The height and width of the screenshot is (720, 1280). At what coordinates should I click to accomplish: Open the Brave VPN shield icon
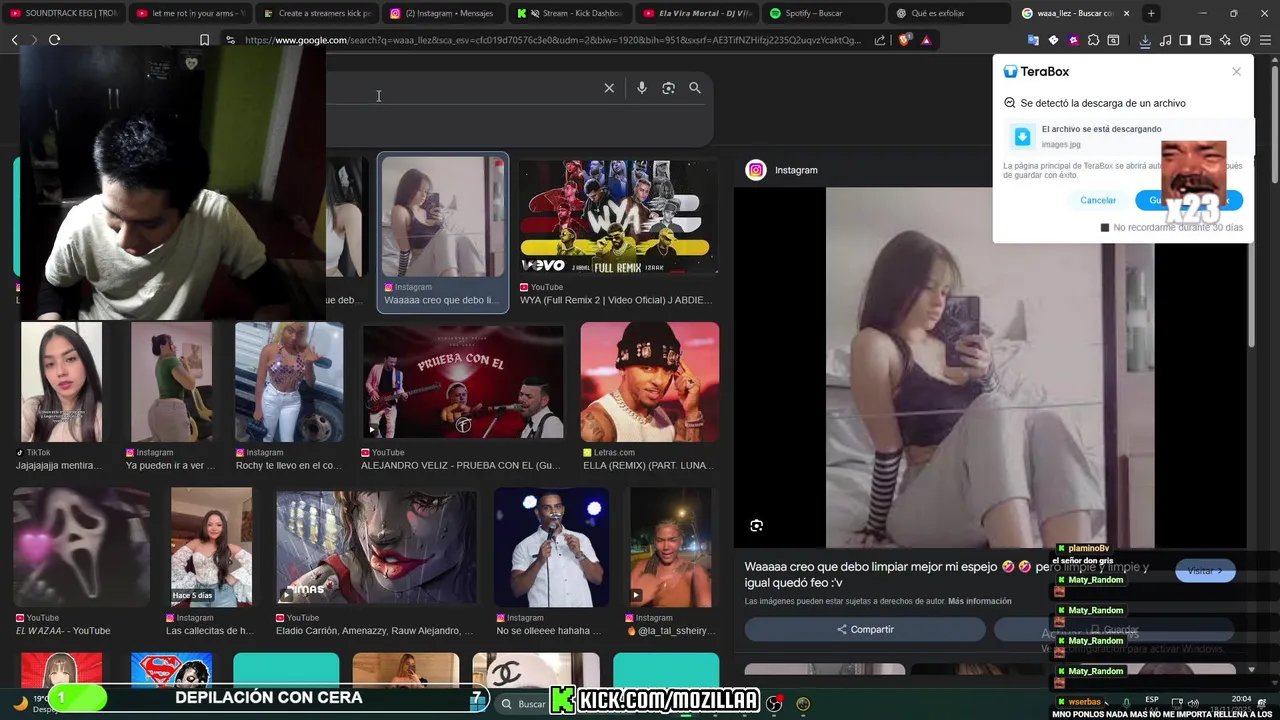click(x=1245, y=40)
